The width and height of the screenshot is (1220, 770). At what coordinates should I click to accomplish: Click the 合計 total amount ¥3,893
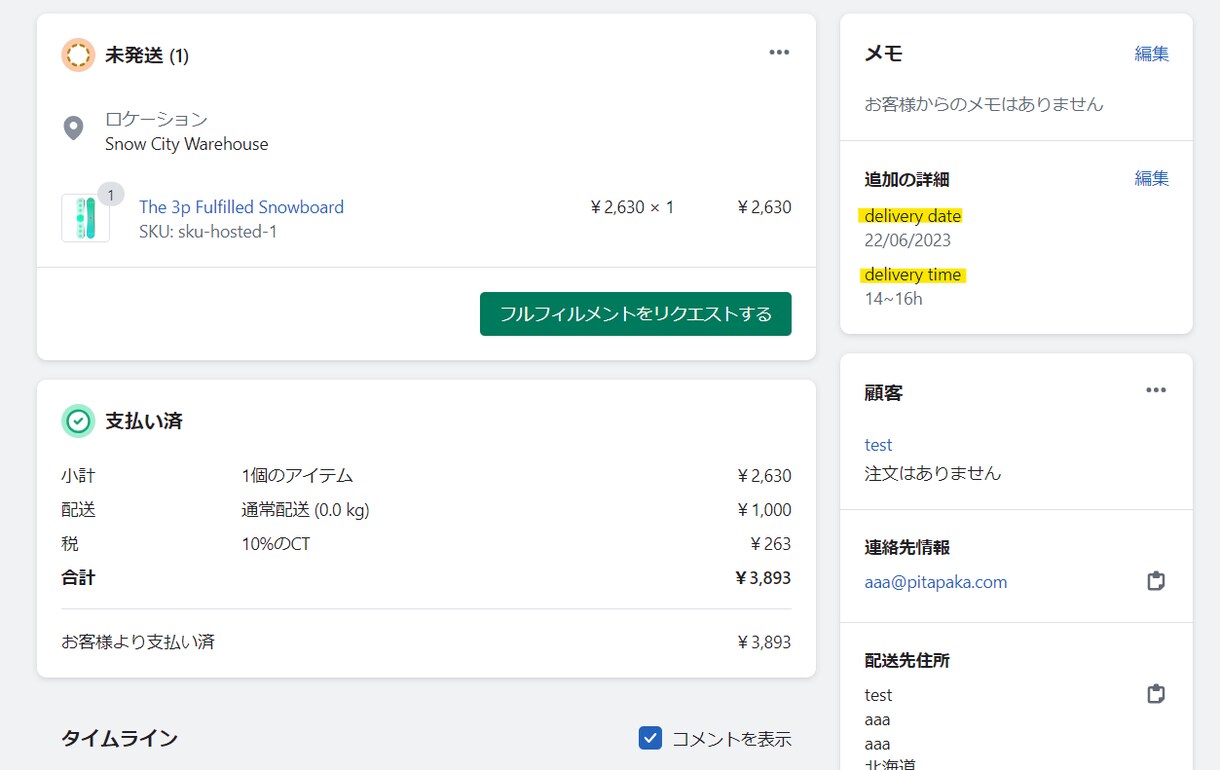[x=763, y=577]
